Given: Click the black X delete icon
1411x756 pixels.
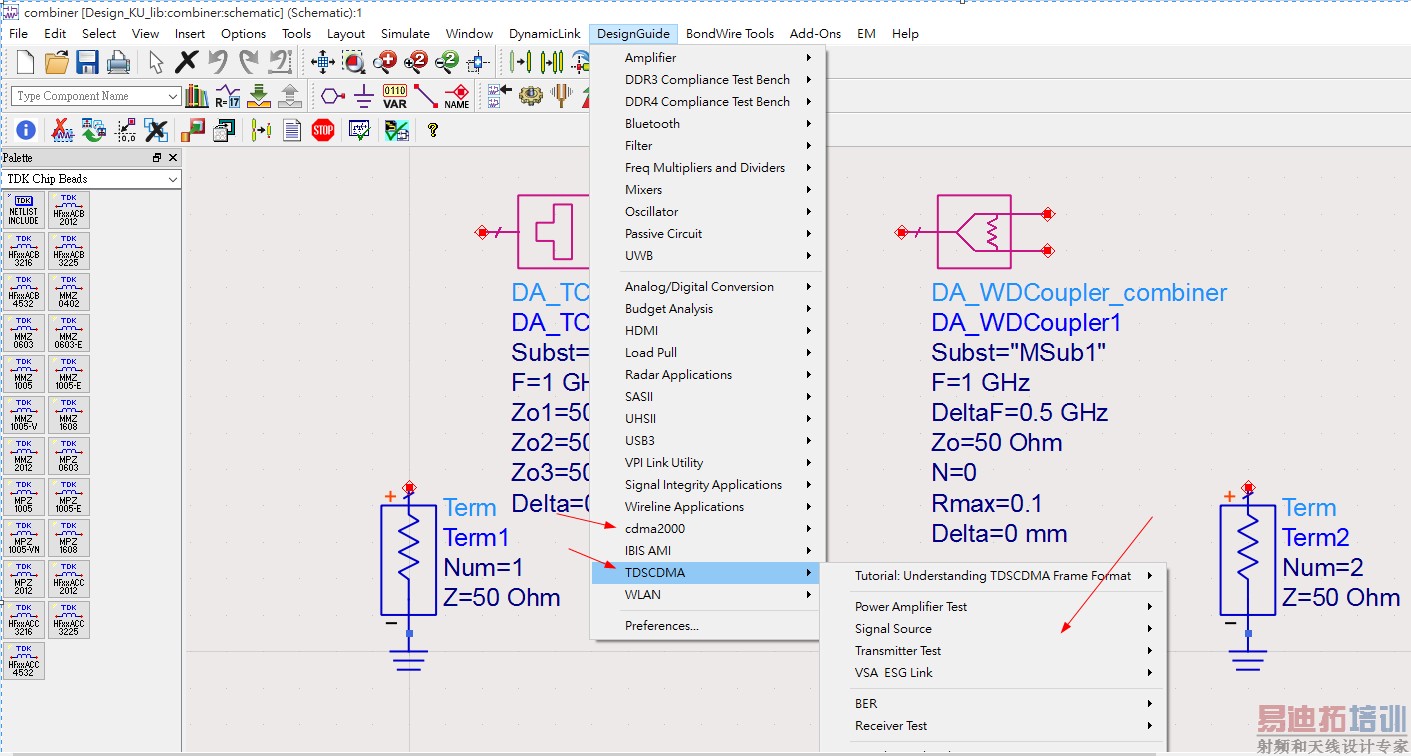Looking at the screenshot, I should coord(186,62).
